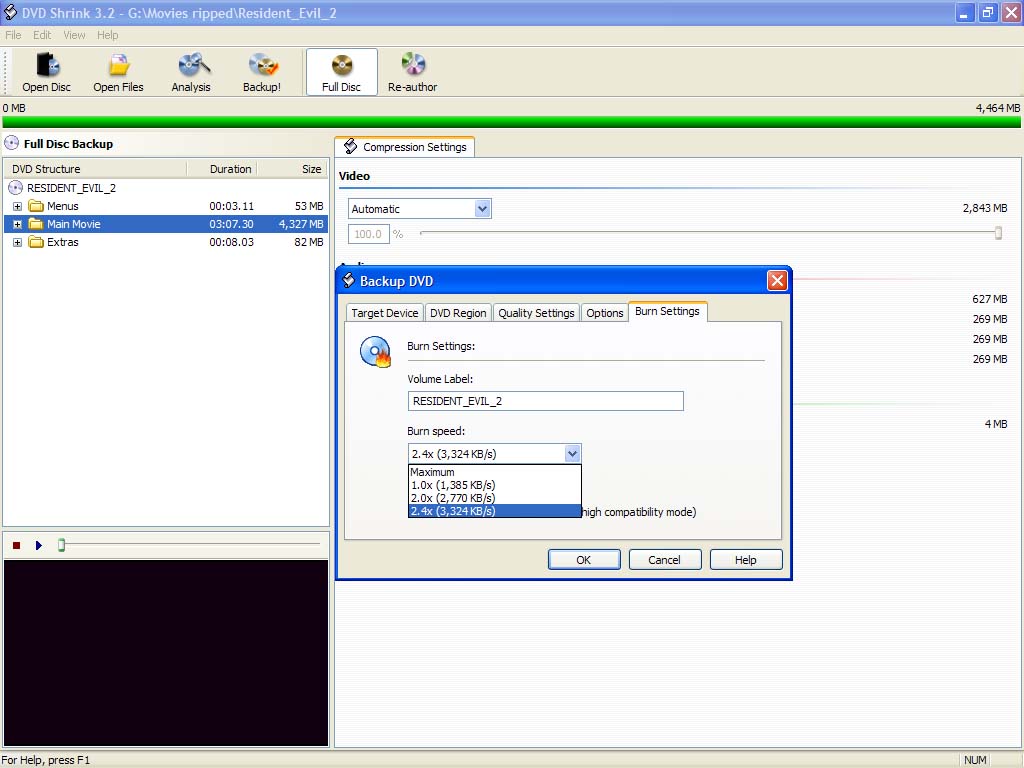Choose Maximum burn speed
The width and height of the screenshot is (1024, 768).
494,472
